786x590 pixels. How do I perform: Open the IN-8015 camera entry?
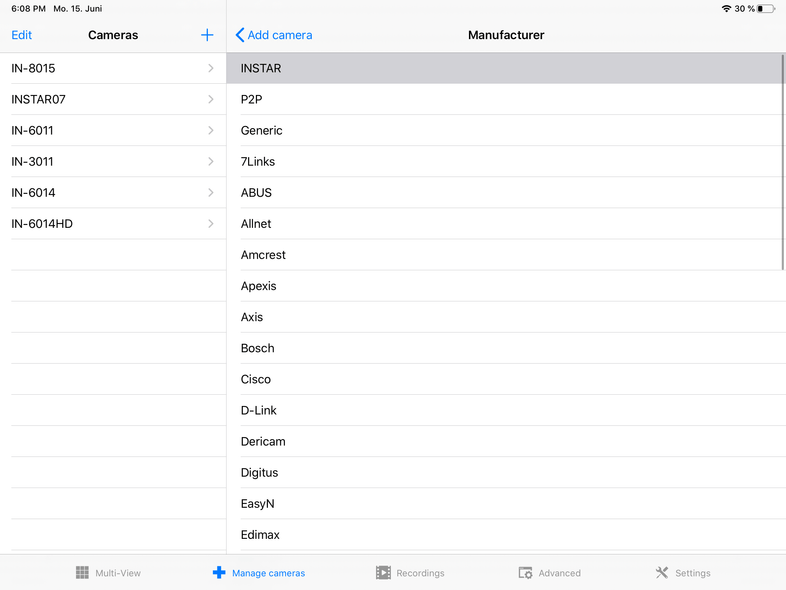pyautogui.click(x=113, y=68)
